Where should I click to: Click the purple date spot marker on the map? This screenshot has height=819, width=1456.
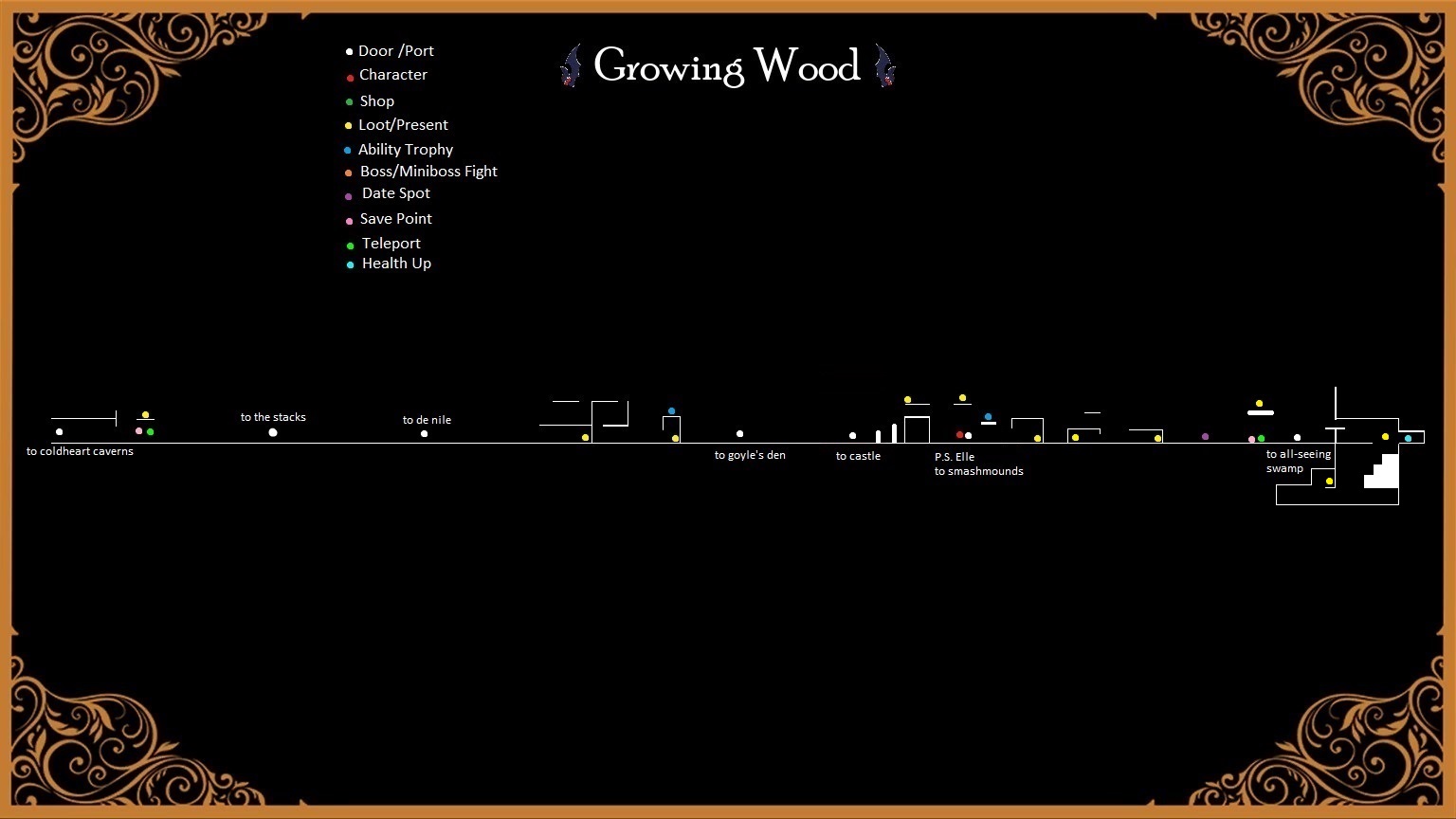(1205, 437)
